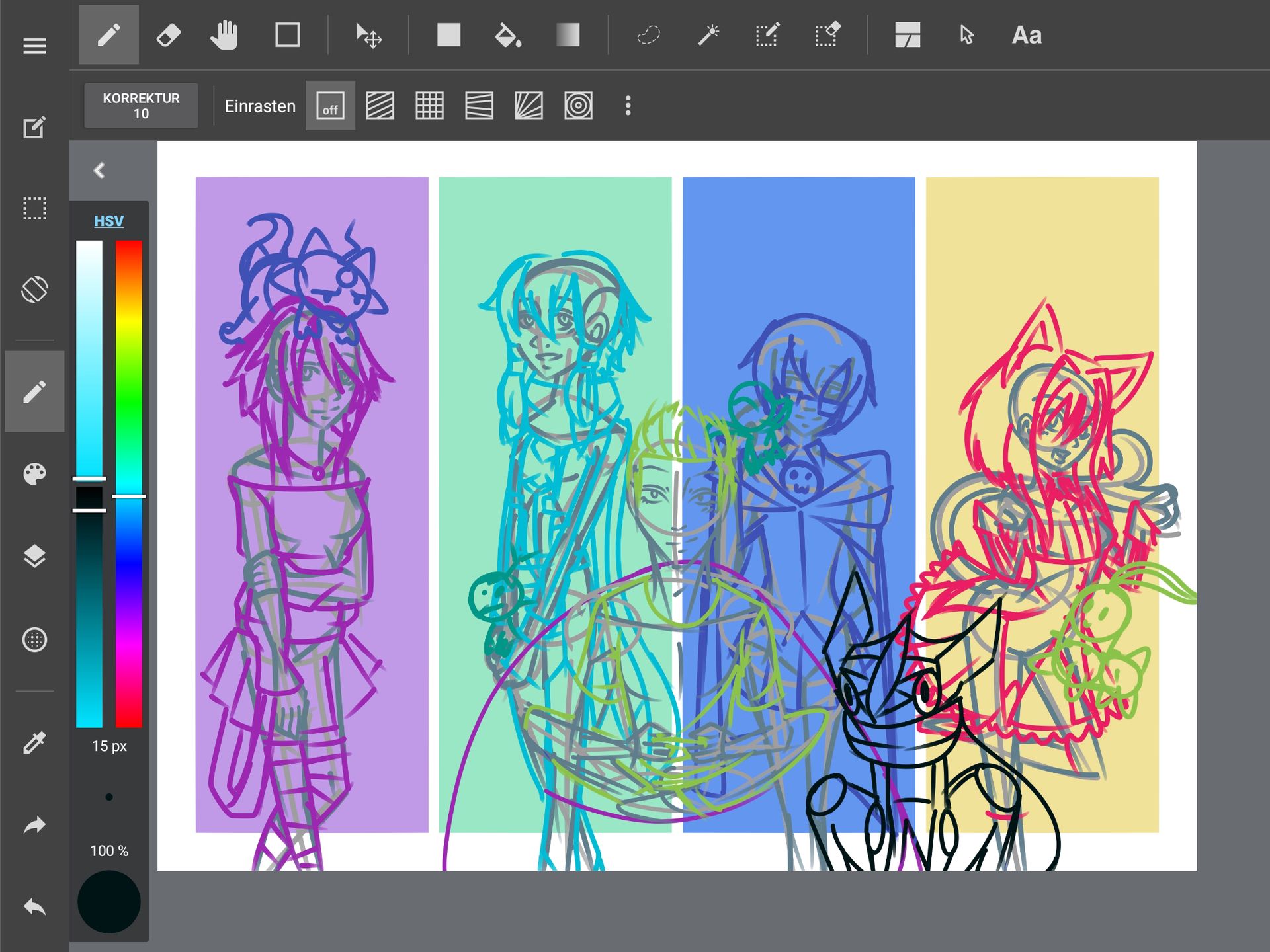Tap the current black color swatch
Viewport: 1270px width, 952px height.
[x=109, y=902]
